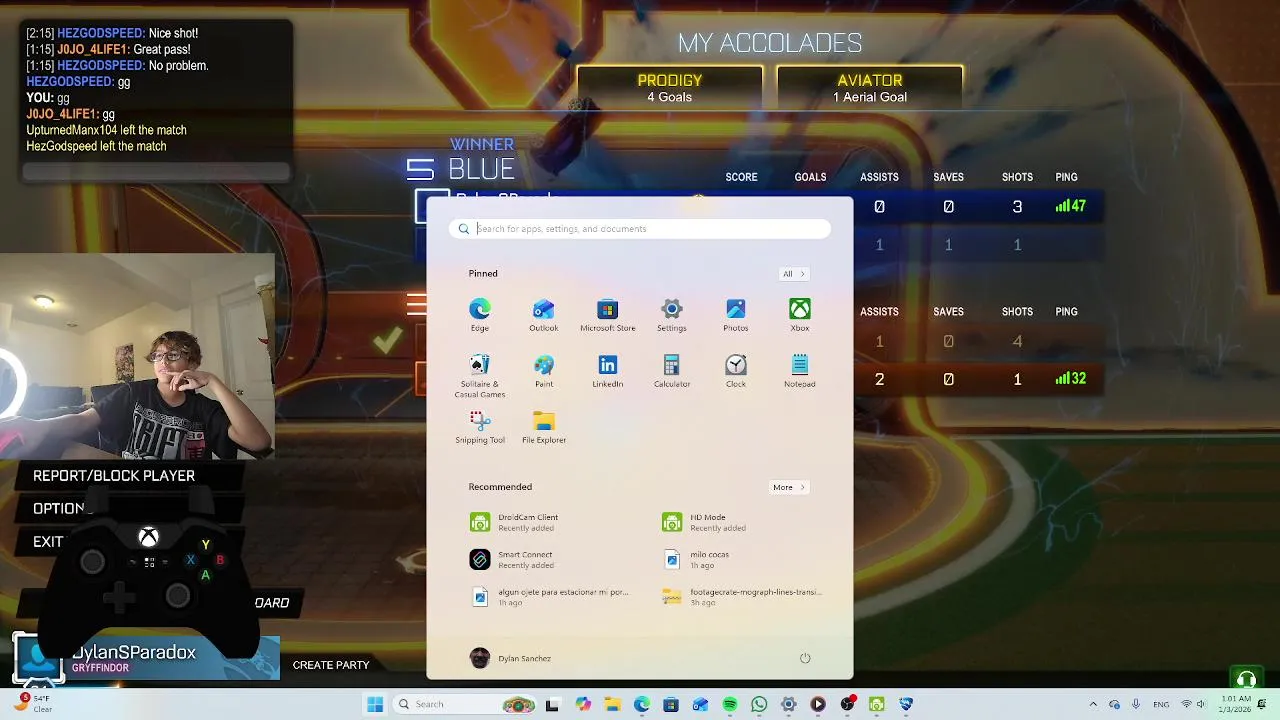Open Microsoft Store pinned app
This screenshot has width=1280, height=720.
click(608, 314)
